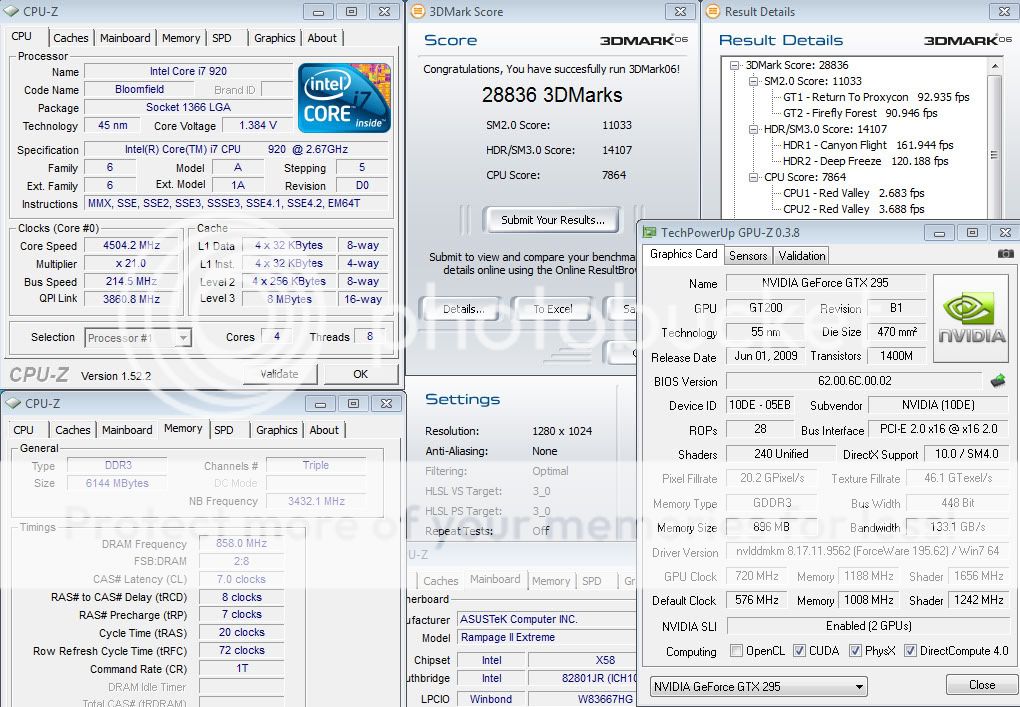Select the Graphics Card tab in GPU-Z
Screen dimensions: 1020x707
coord(683,254)
